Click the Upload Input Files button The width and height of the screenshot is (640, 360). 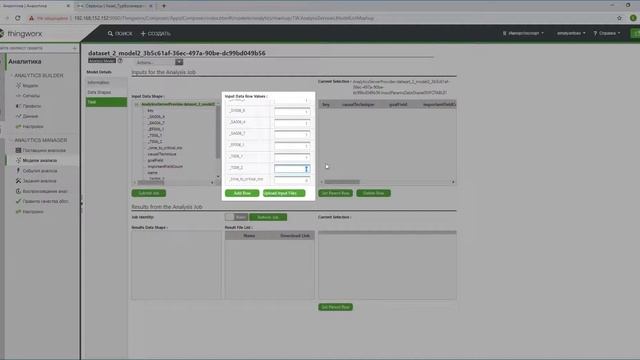[x=284, y=193]
